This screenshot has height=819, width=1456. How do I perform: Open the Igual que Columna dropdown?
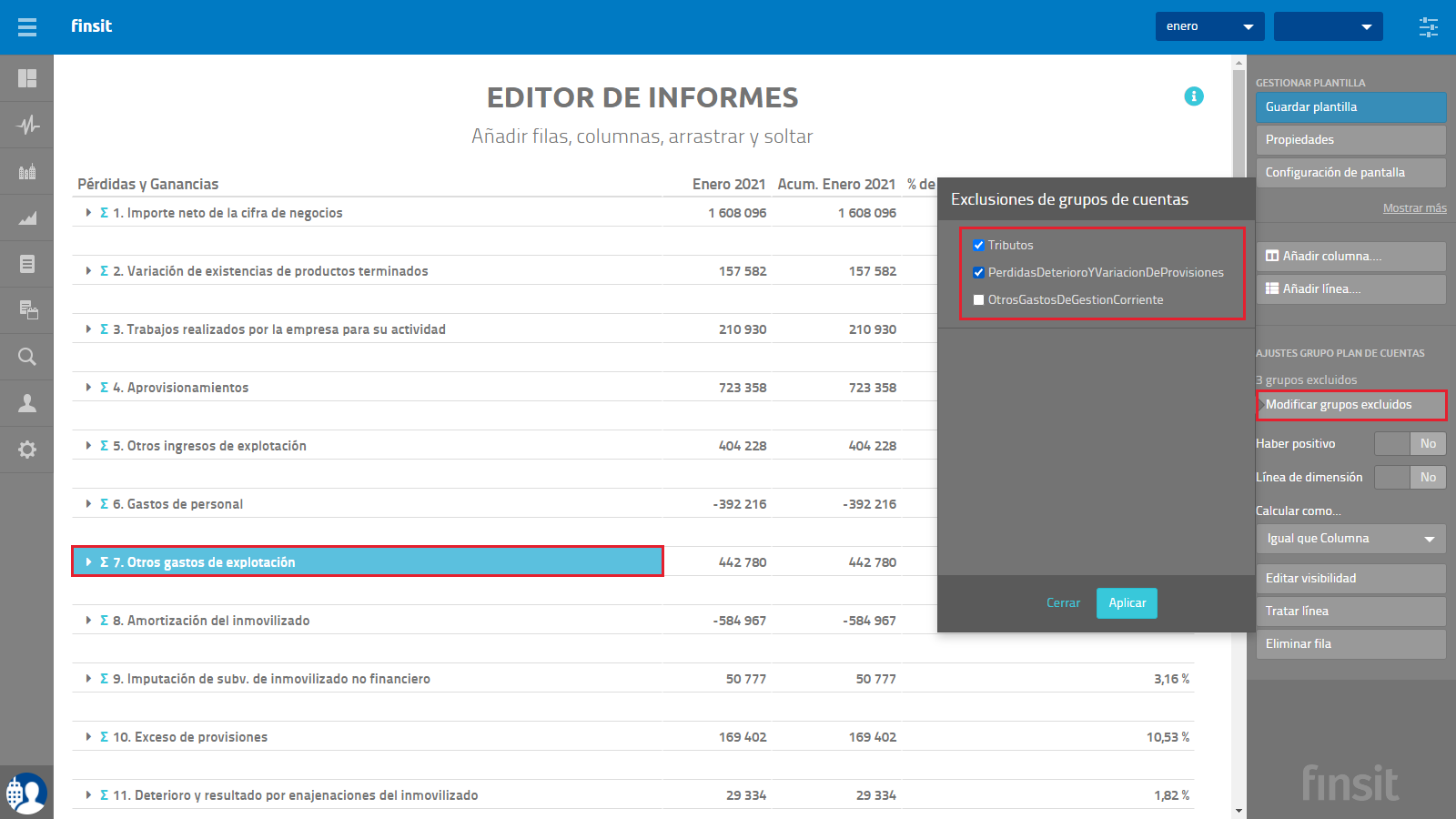click(1350, 539)
